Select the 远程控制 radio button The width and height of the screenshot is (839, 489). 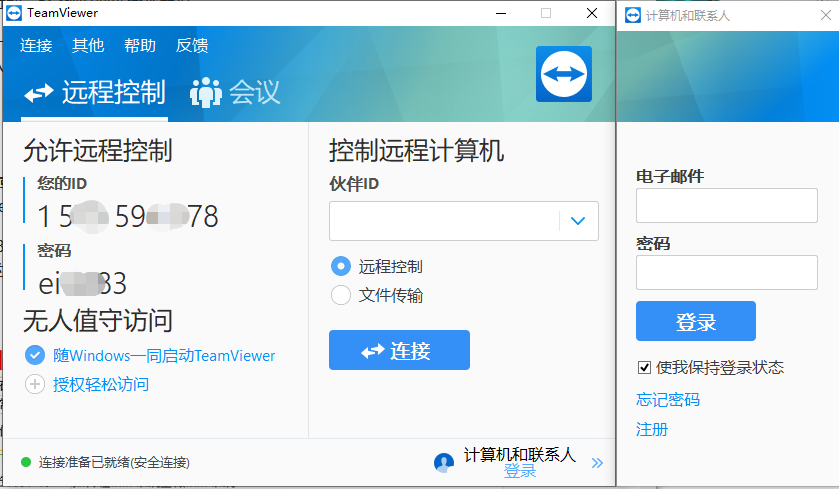coord(341,266)
